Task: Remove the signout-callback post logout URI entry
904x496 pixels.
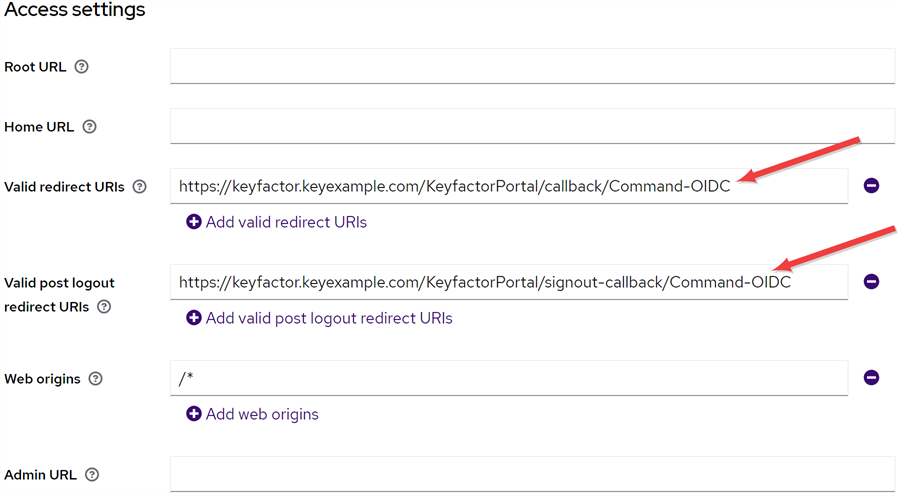Action: [871, 282]
